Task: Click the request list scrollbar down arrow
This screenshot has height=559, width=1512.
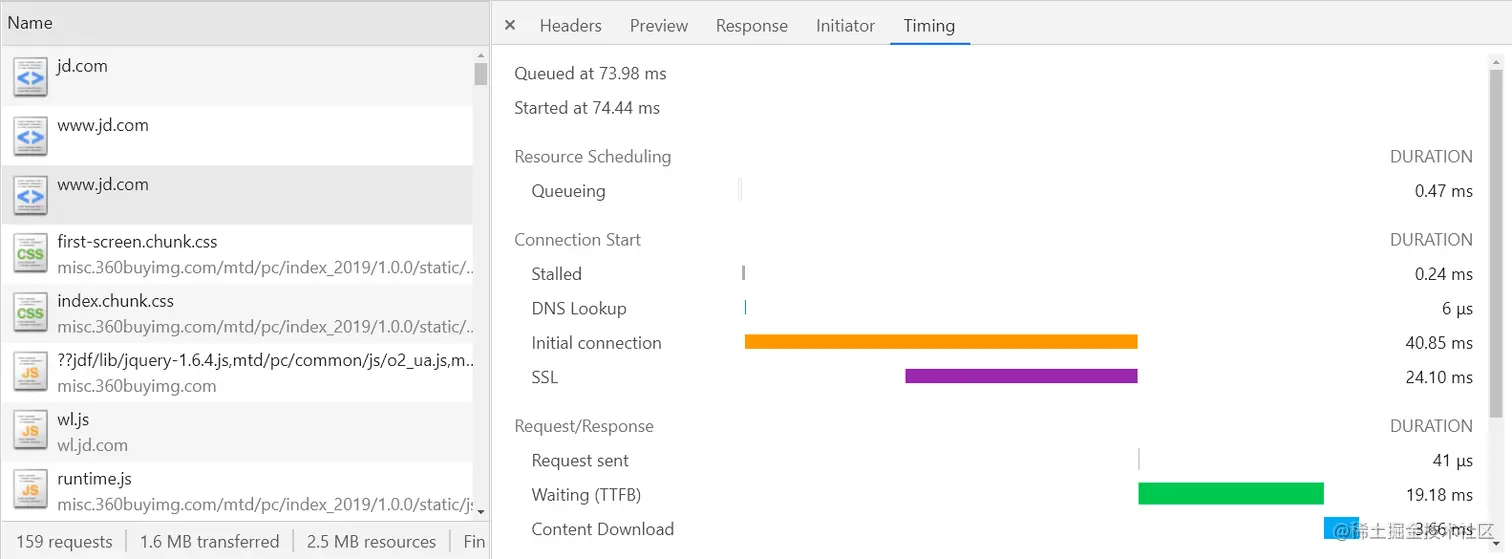Action: tap(481, 512)
